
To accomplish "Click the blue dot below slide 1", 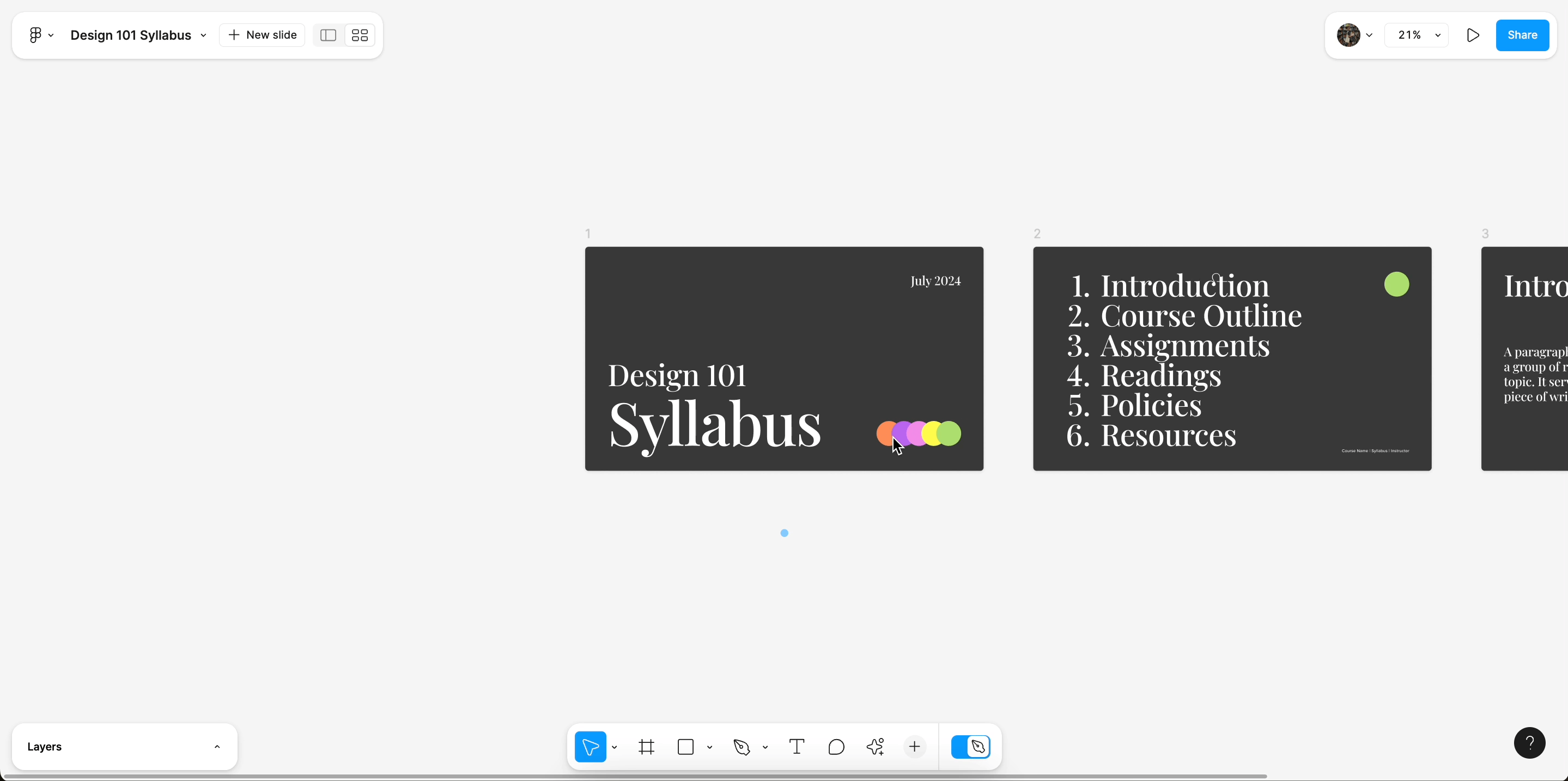I will coord(784,533).
